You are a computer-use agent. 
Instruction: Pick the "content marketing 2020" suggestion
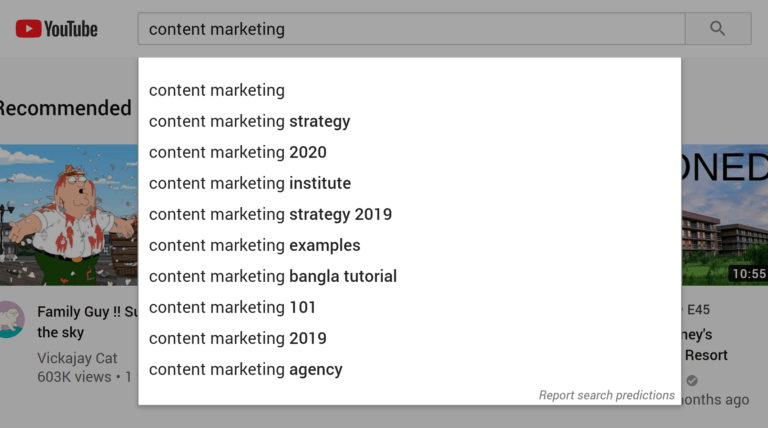click(237, 152)
